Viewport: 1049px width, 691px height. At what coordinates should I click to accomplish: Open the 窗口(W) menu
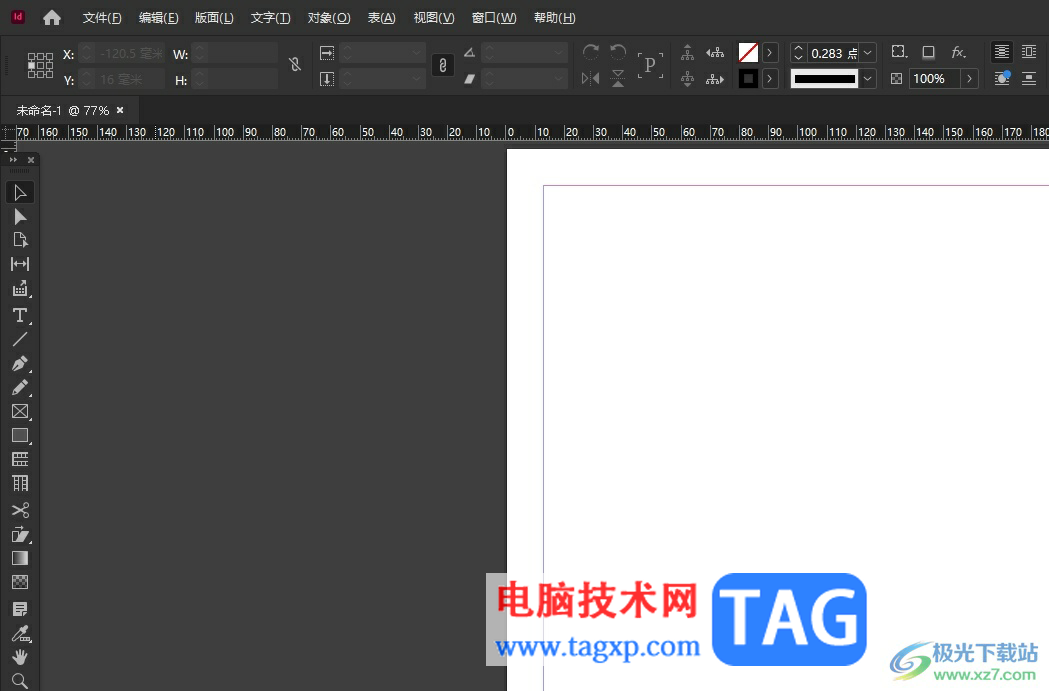(494, 18)
